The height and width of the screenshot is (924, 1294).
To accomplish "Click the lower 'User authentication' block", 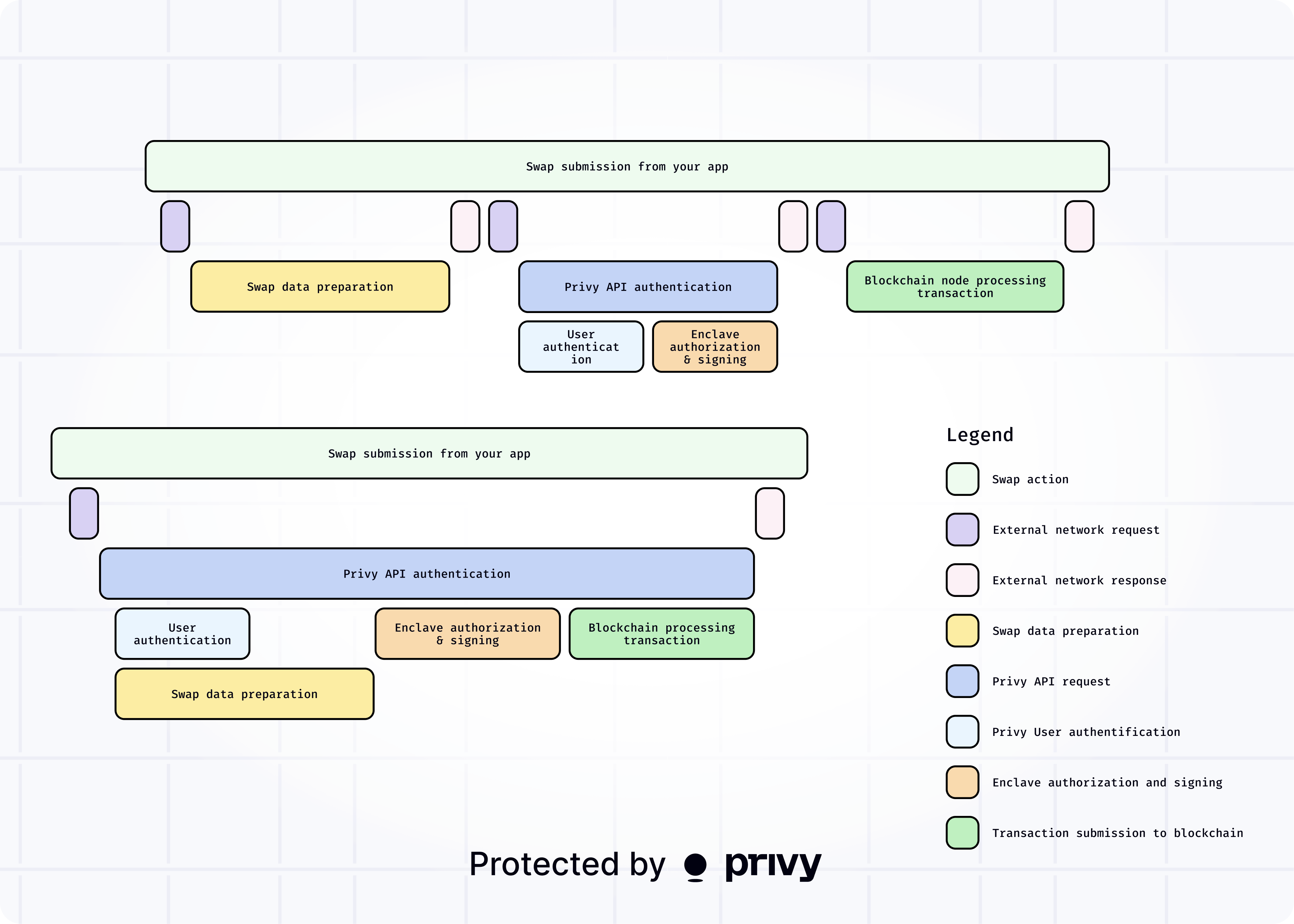I will (x=182, y=634).
